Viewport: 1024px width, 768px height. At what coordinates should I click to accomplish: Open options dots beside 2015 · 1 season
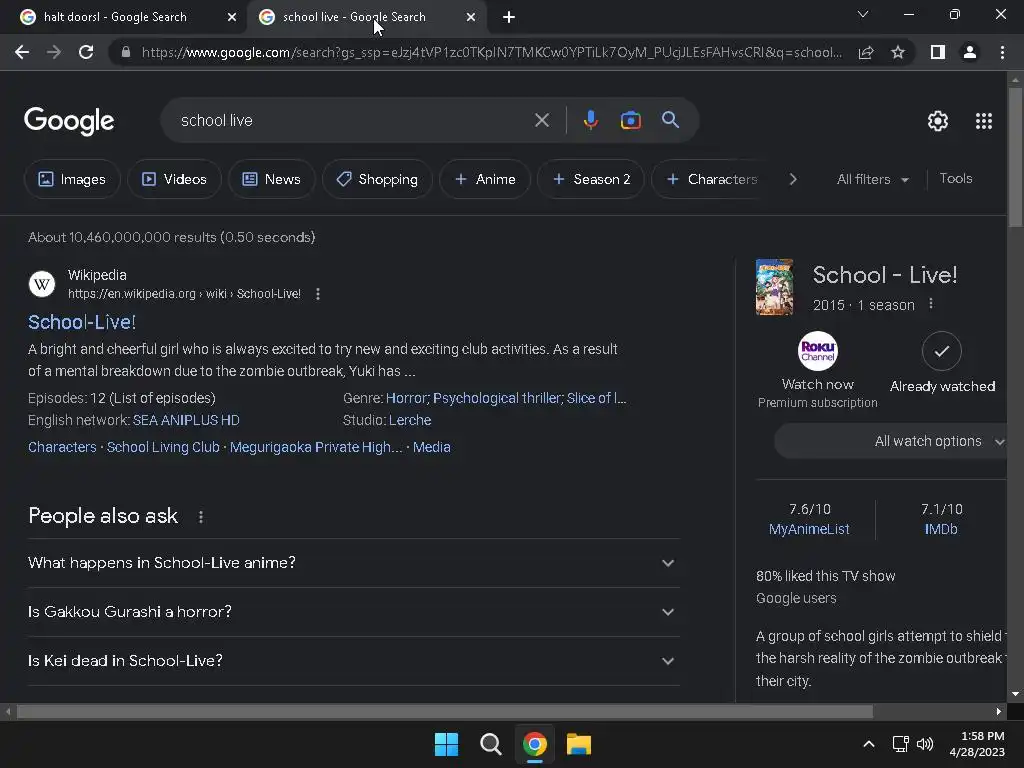[x=931, y=304]
